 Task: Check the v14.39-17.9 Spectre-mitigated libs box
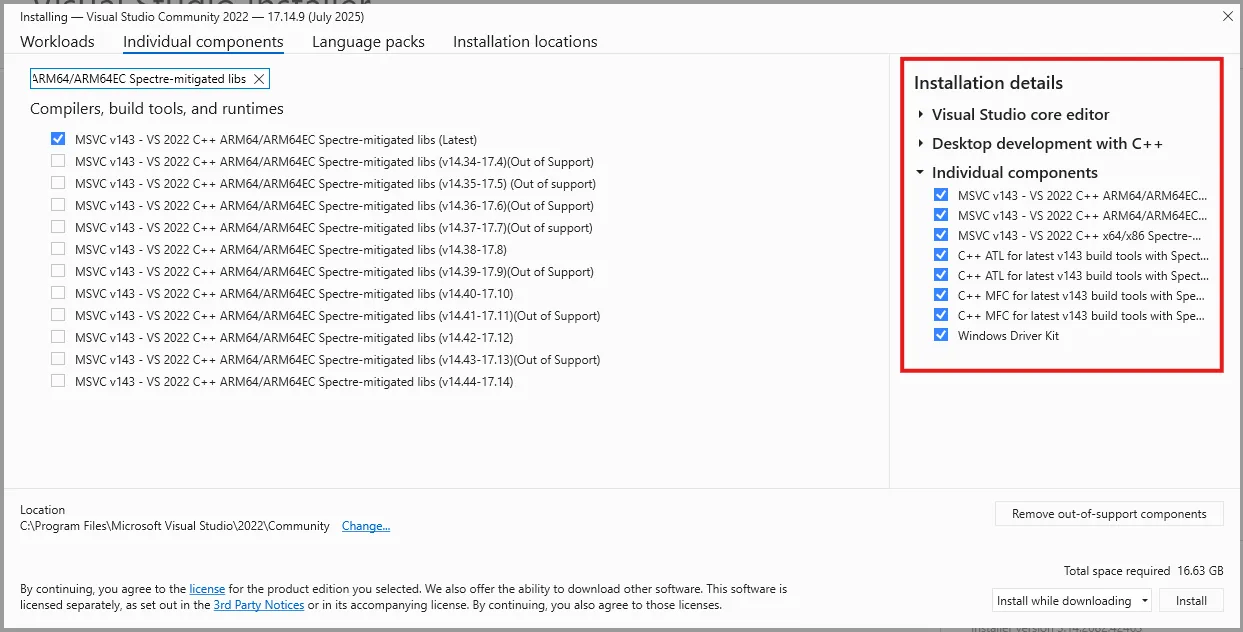(x=58, y=272)
